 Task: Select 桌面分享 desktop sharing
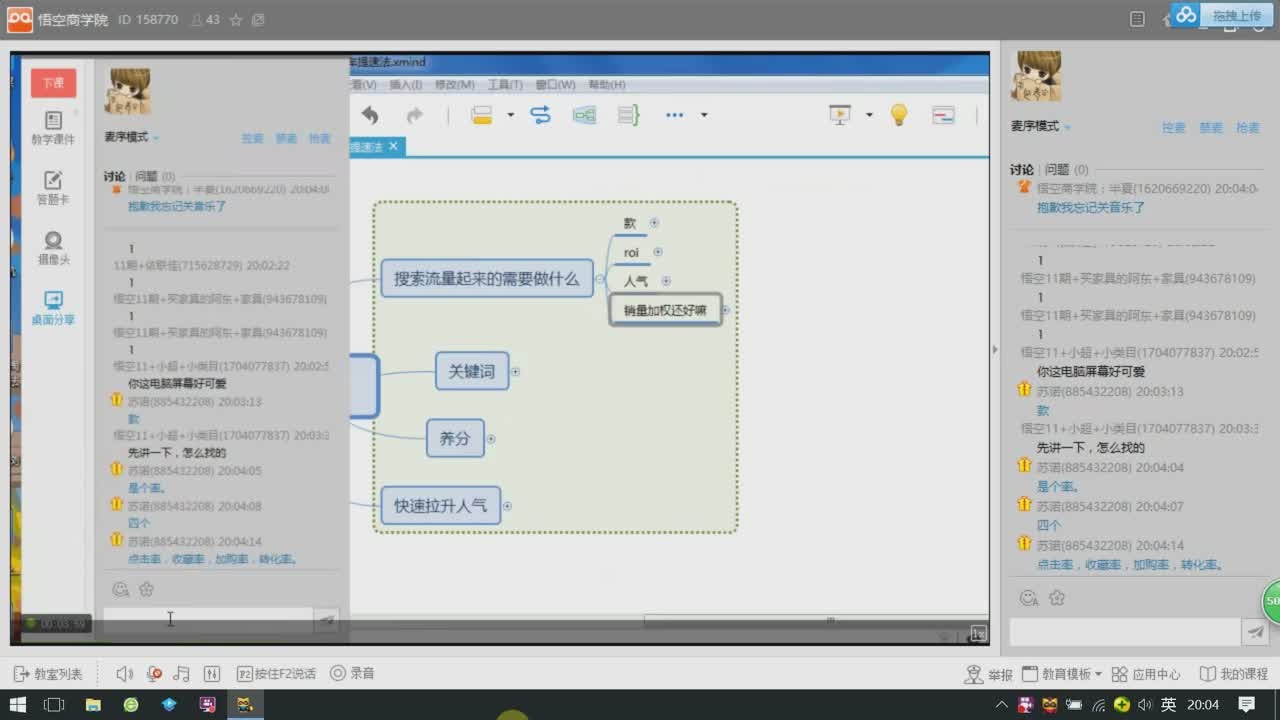[x=53, y=308]
